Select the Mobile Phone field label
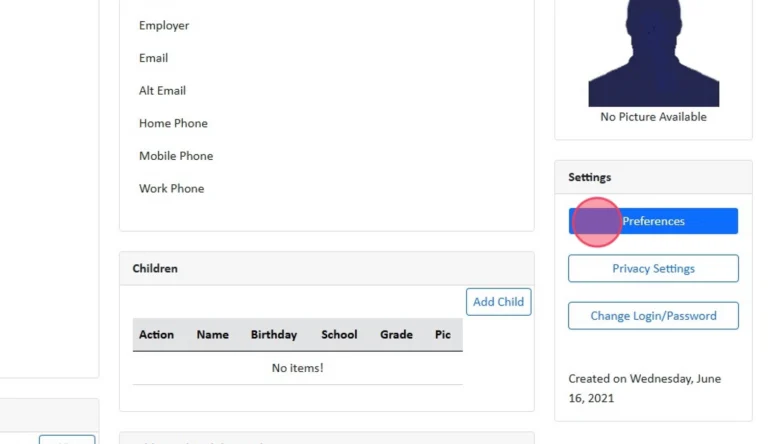Image resolution: width=768 pixels, height=444 pixels. tap(176, 156)
